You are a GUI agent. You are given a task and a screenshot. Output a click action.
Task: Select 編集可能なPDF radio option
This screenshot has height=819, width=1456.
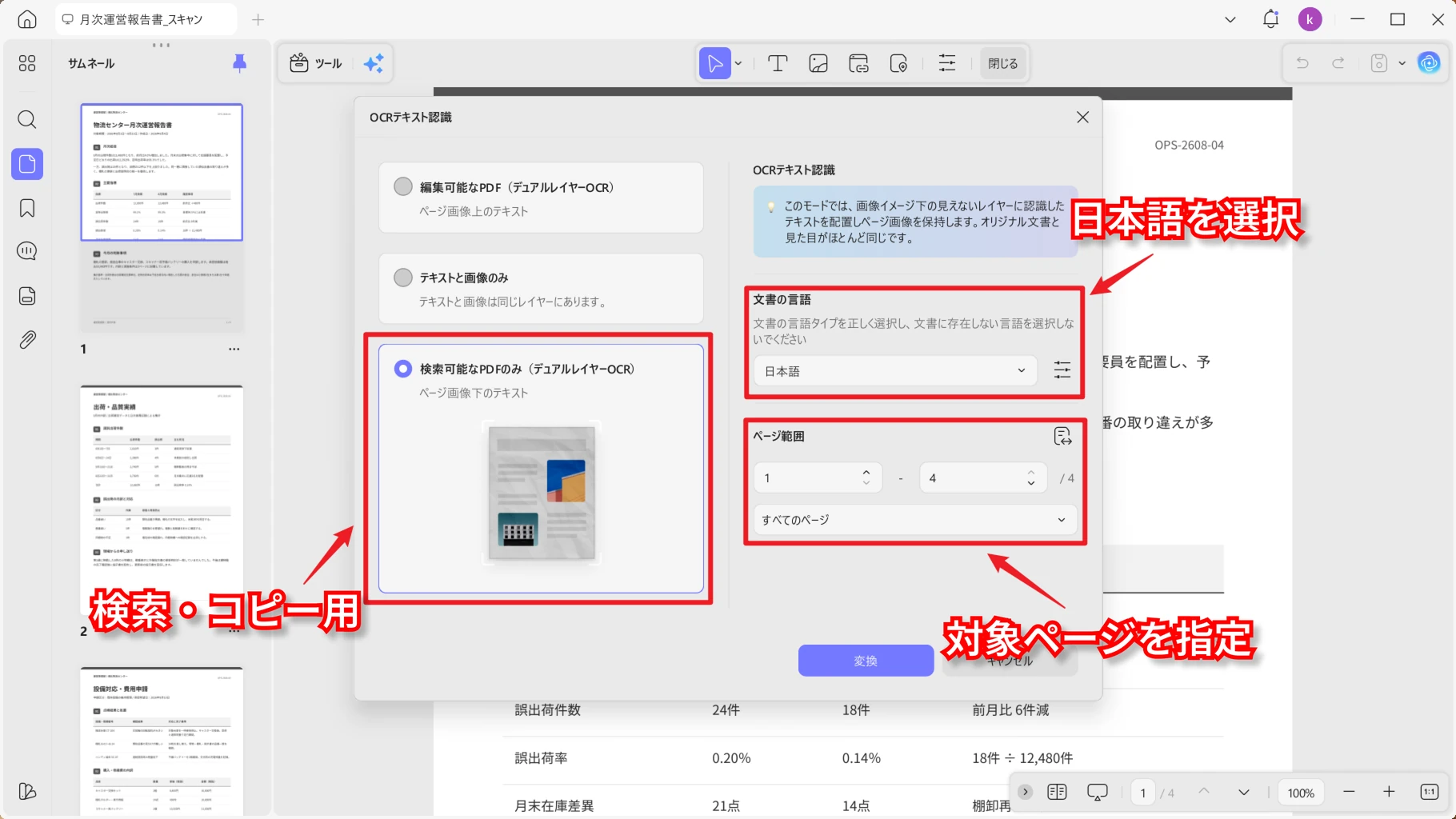(x=403, y=186)
